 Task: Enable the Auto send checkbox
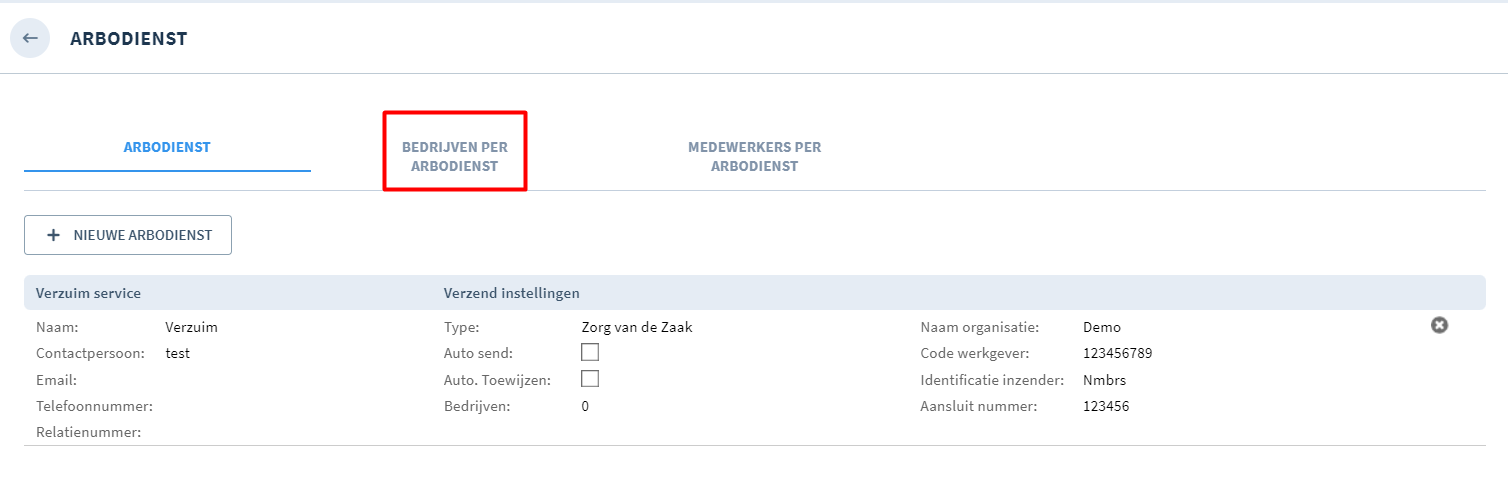pos(590,352)
